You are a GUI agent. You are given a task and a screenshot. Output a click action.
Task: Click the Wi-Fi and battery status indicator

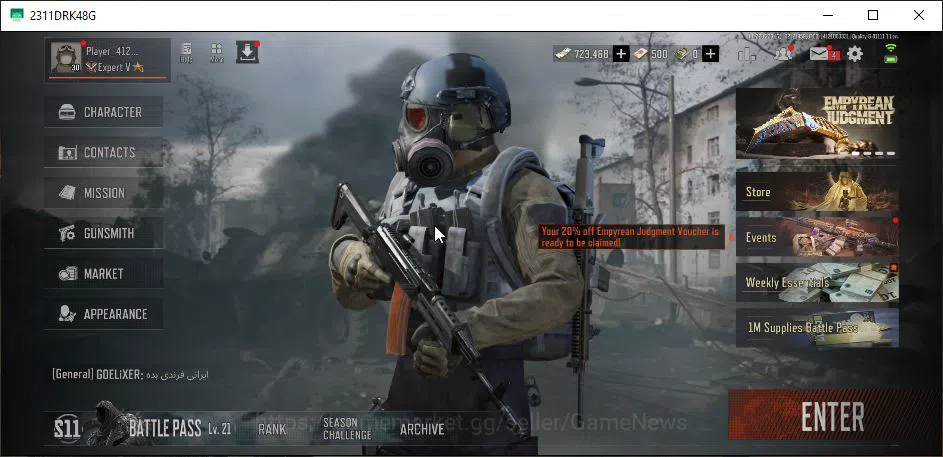click(x=891, y=54)
